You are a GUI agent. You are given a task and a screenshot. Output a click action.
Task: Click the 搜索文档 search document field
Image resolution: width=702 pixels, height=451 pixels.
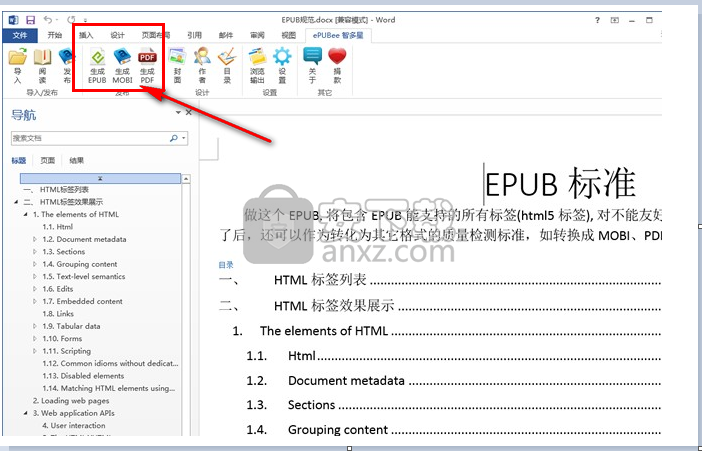pyautogui.click(x=90, y=138)
